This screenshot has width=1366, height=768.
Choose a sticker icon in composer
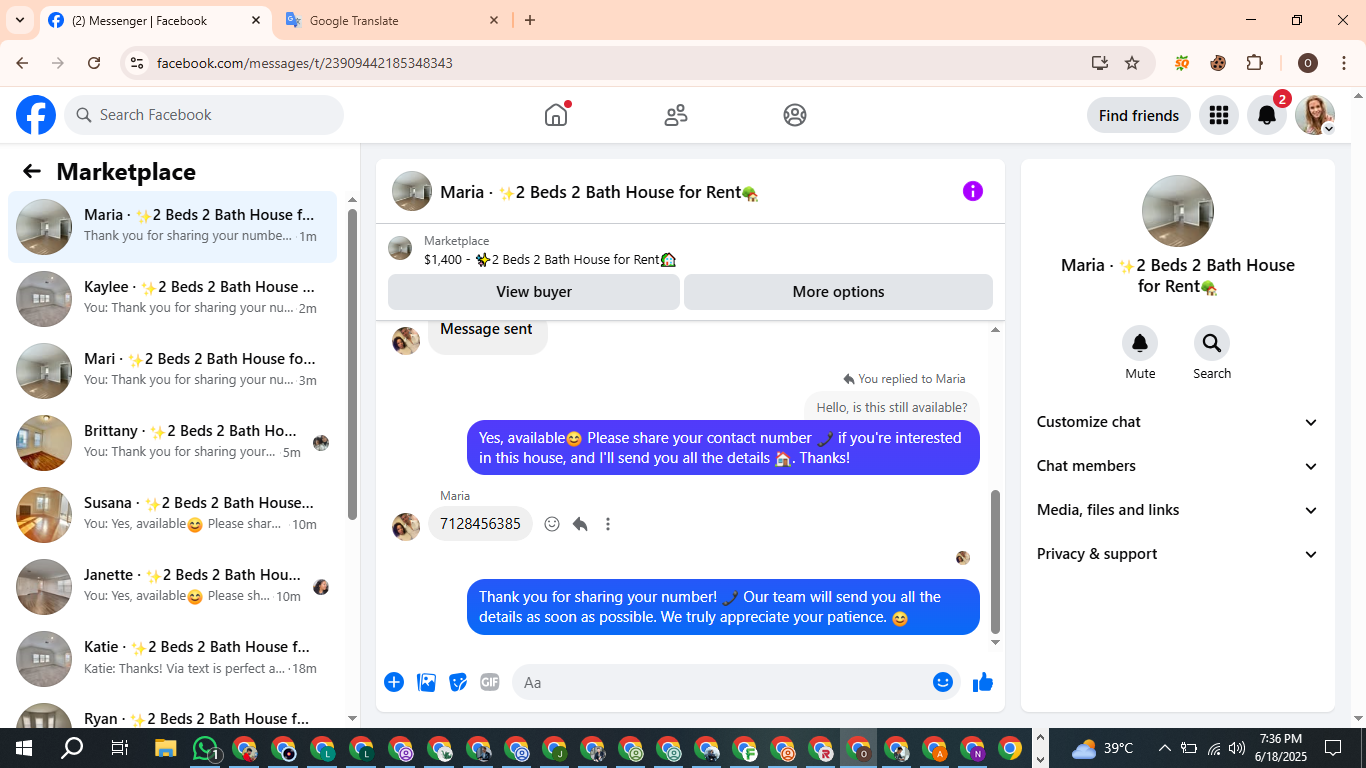(x=458, y=682)
